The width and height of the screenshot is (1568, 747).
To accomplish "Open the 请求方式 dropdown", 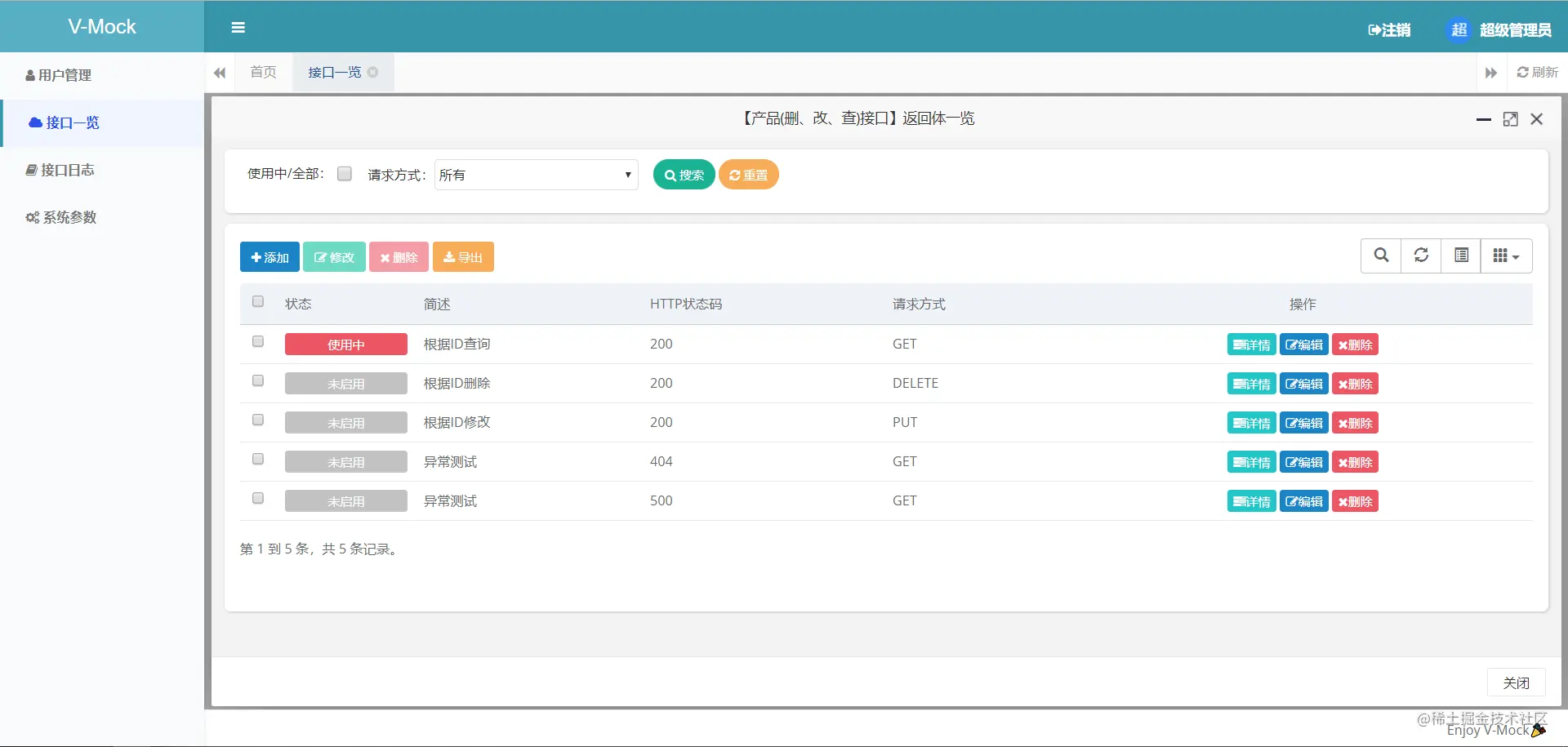I will 536,175.
